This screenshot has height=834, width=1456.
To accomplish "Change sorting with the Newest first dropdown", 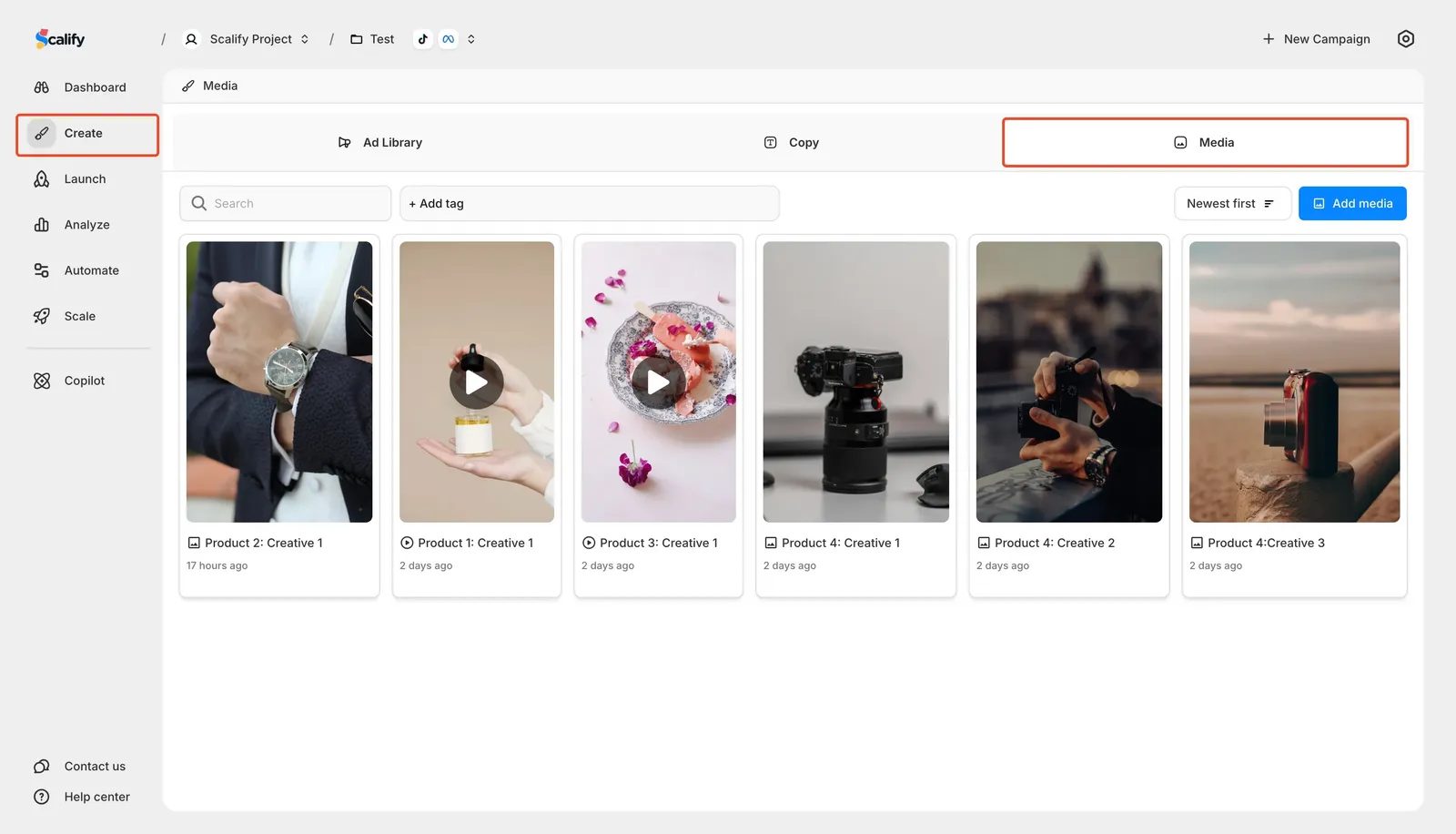I will coord(1232,203).
